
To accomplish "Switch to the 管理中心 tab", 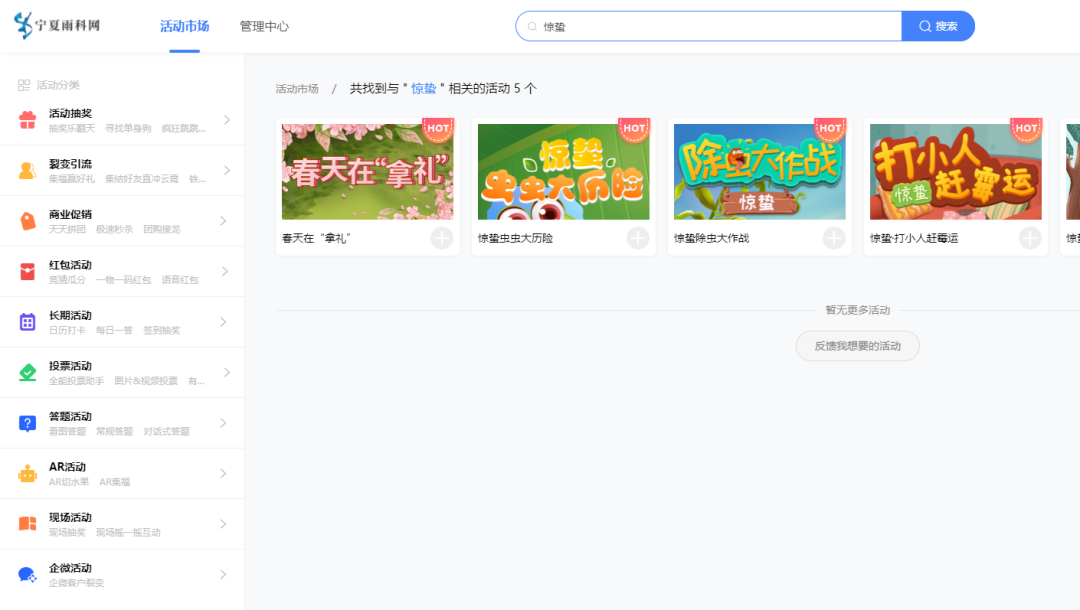I will [x=264, y=27].
